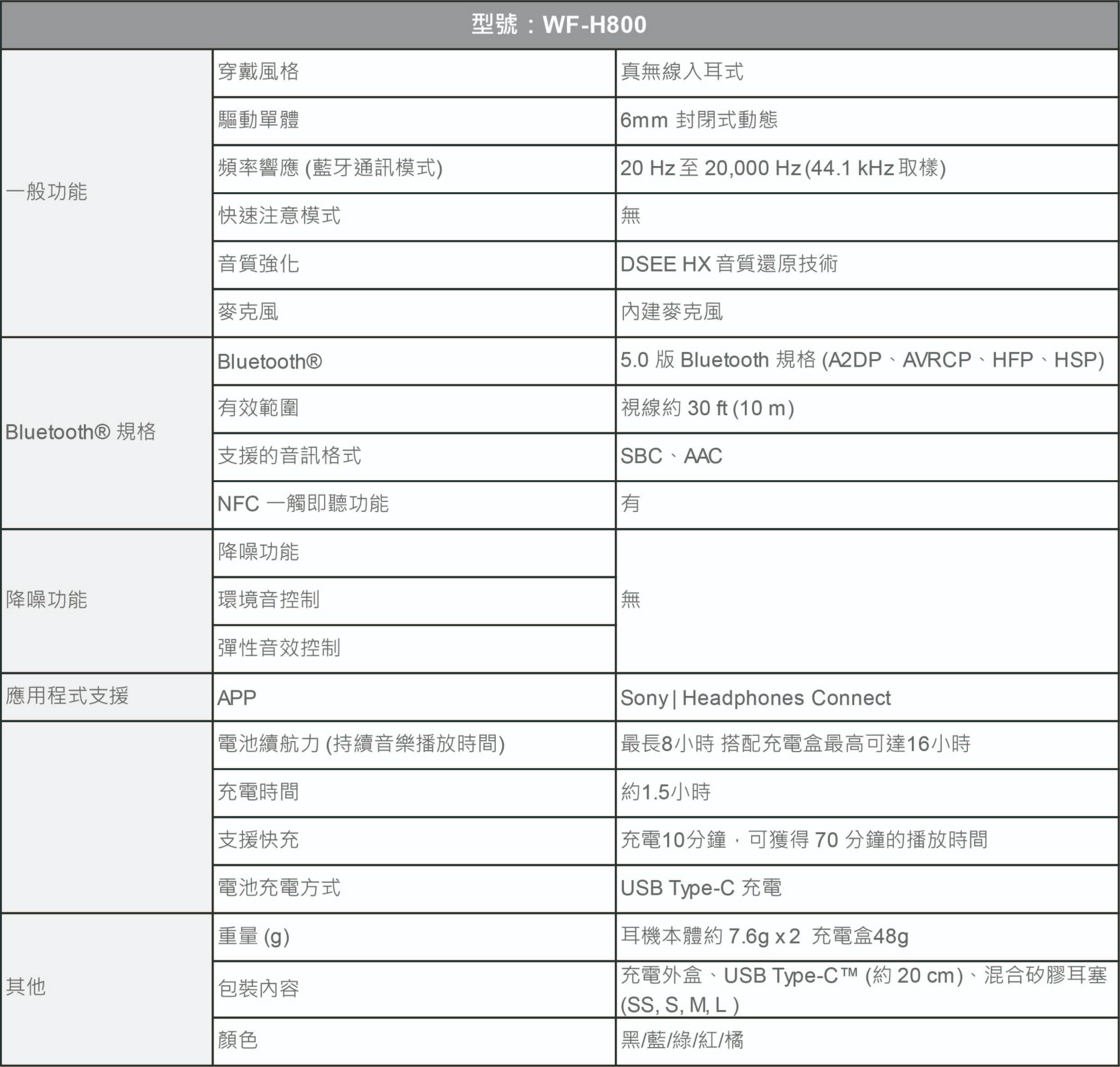This screenshot has width=1120, height=1067.
Task: Click the WF-H800 model number header
Action: click(560, 25)
